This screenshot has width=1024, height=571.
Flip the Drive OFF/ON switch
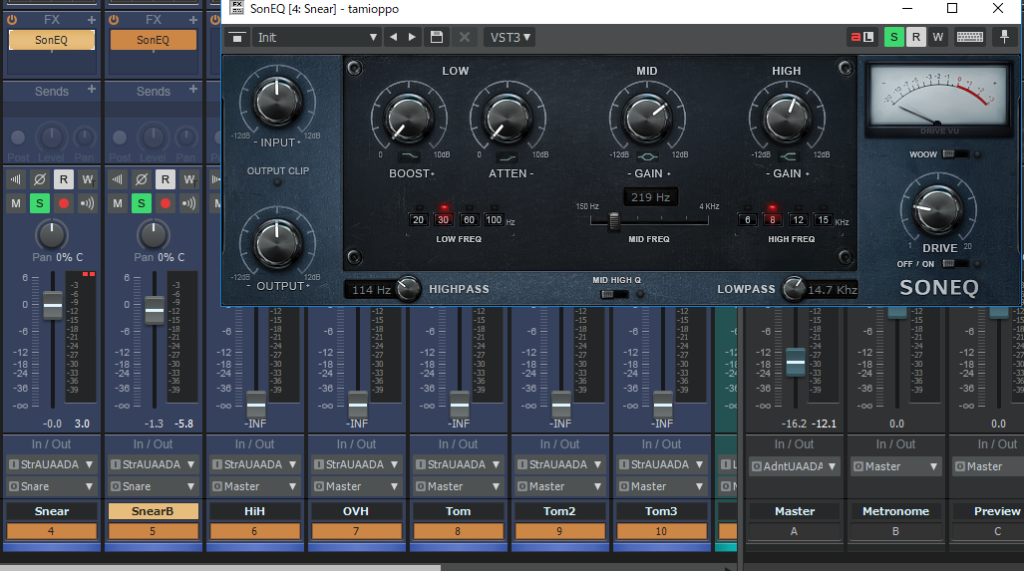954,264
